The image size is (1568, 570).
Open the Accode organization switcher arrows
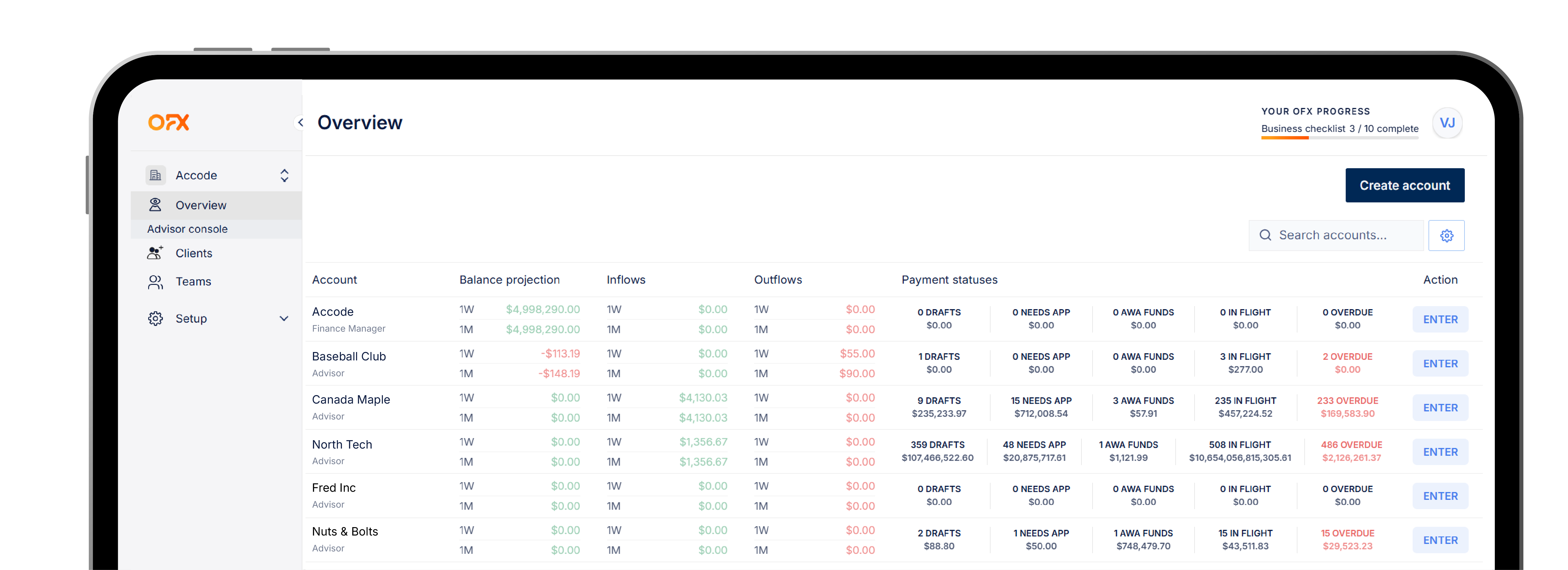point(284,176)
